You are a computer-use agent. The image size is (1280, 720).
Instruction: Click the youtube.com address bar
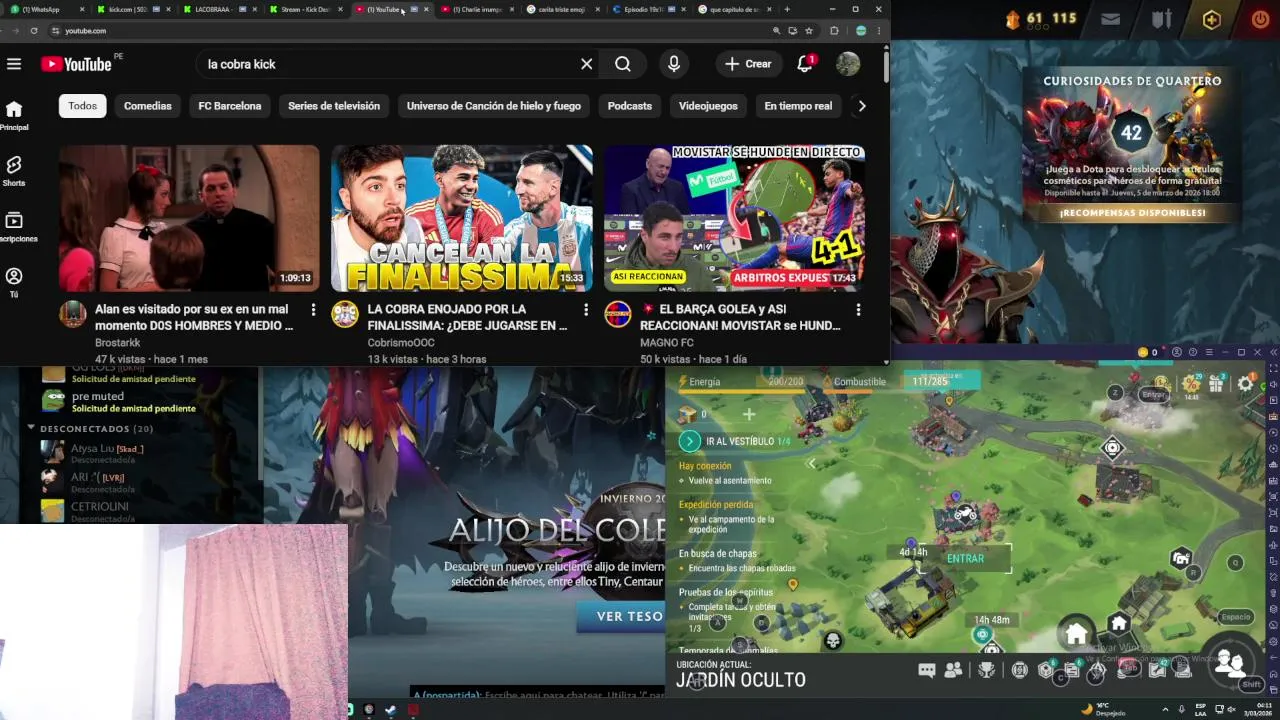click(400, 31)
